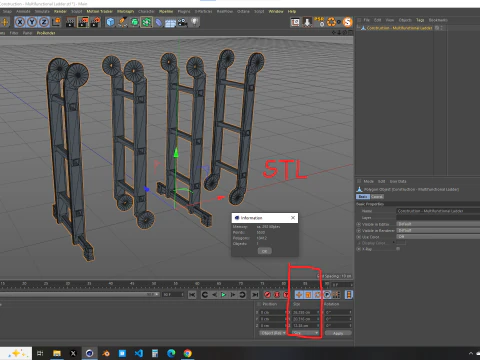The width and height of the screenshot is (480, 360).
Task: Select the Spline Pen tool icon
Action: click(x=122, y=22)
